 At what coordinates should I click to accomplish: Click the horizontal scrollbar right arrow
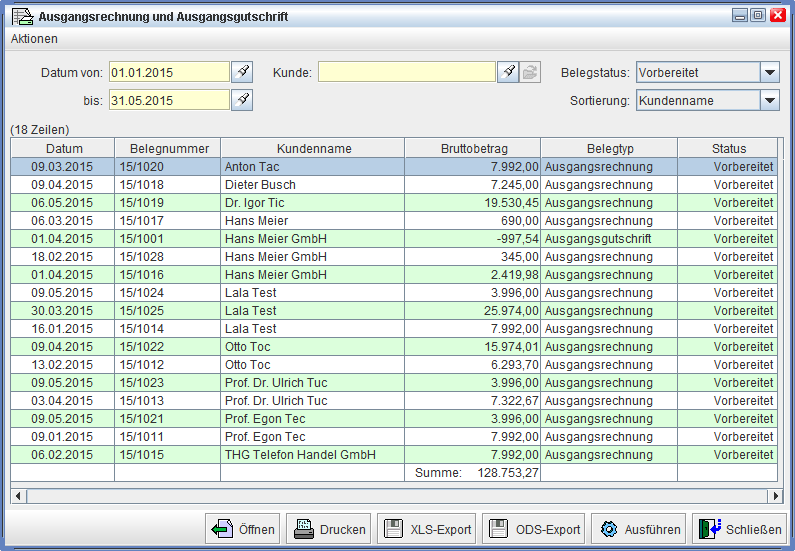point(775,496)
